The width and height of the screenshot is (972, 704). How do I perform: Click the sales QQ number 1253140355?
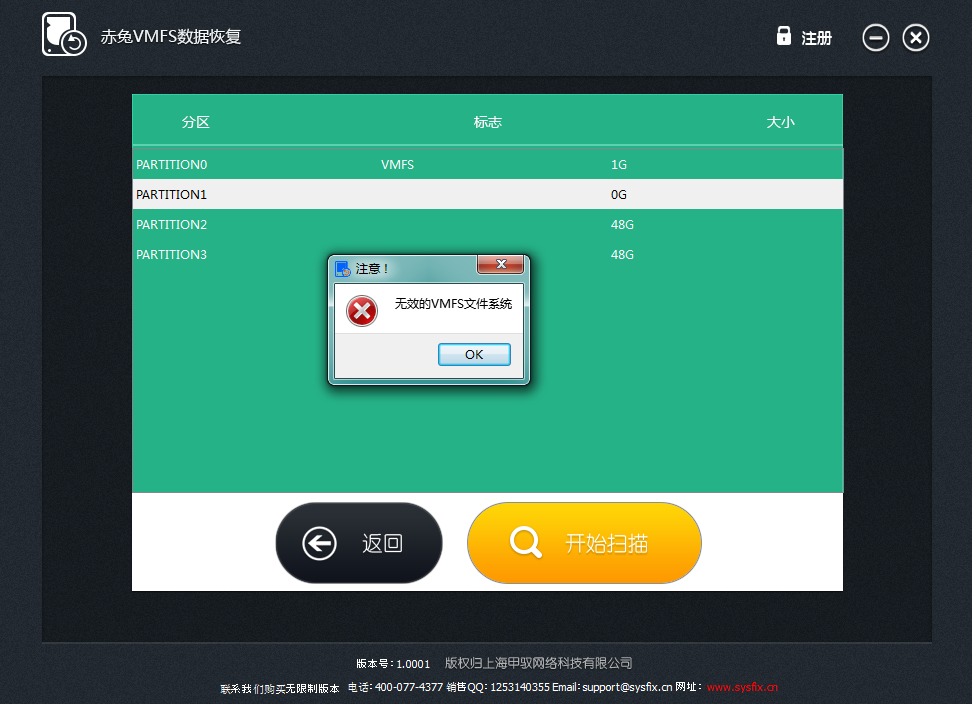pos(520,687)
